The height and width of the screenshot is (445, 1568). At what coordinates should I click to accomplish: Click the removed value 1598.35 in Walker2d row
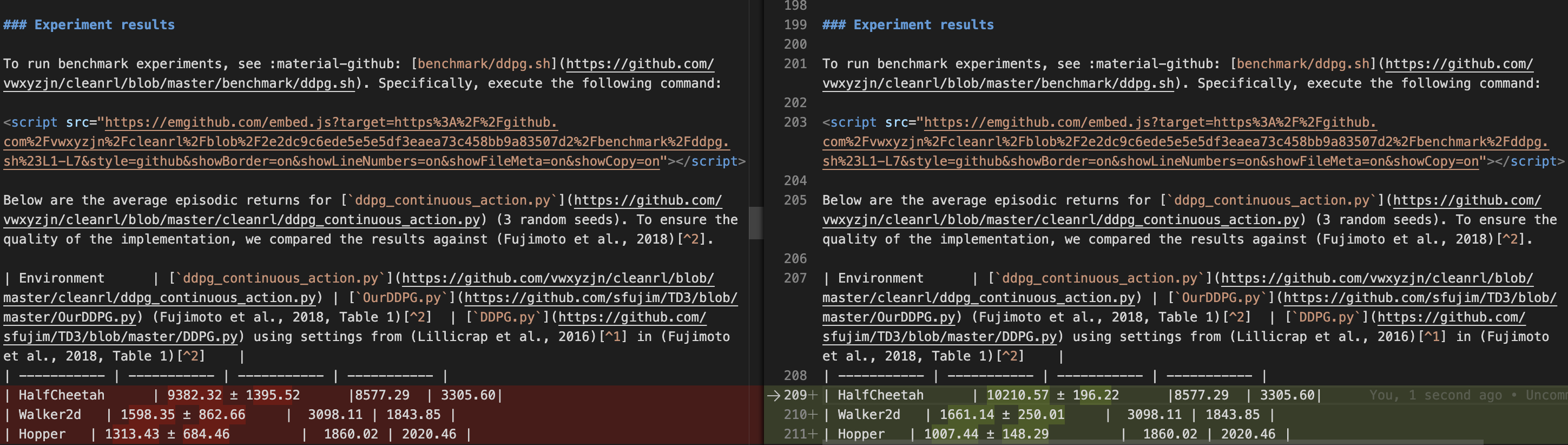tap(147, 415)
